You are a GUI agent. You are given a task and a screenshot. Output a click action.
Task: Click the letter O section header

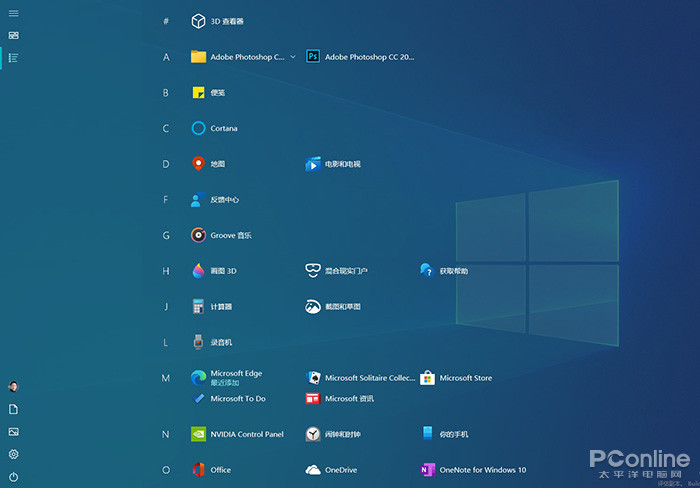pyautogui.click(x=166, y=470)
